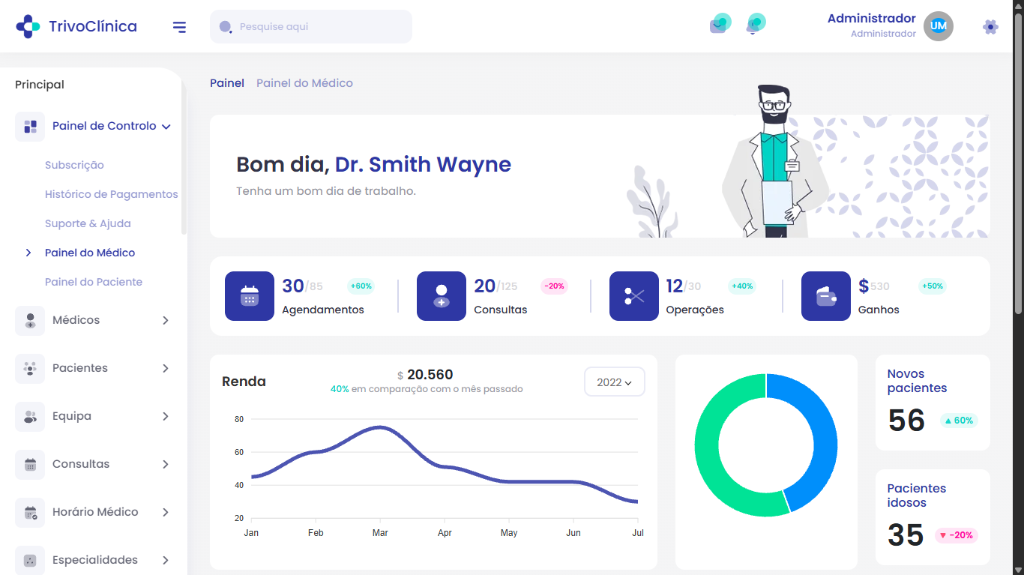The height and width of the screenshot is (575, 1024).
Task: Click the TrivoClínica brand name
Action: pyautogui.click(x=93, y=27)
